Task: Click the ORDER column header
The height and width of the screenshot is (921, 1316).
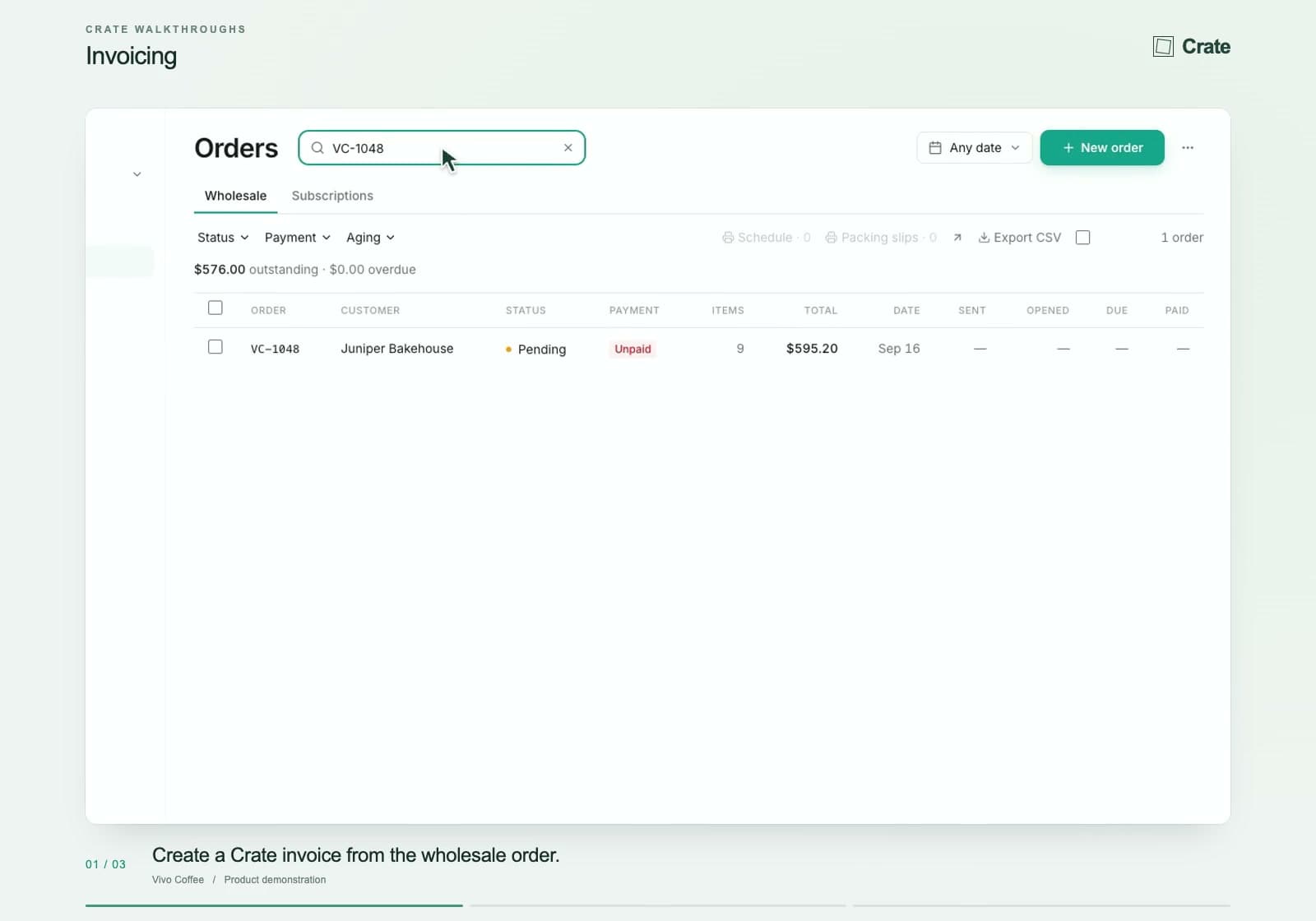Action: (268, 311)
